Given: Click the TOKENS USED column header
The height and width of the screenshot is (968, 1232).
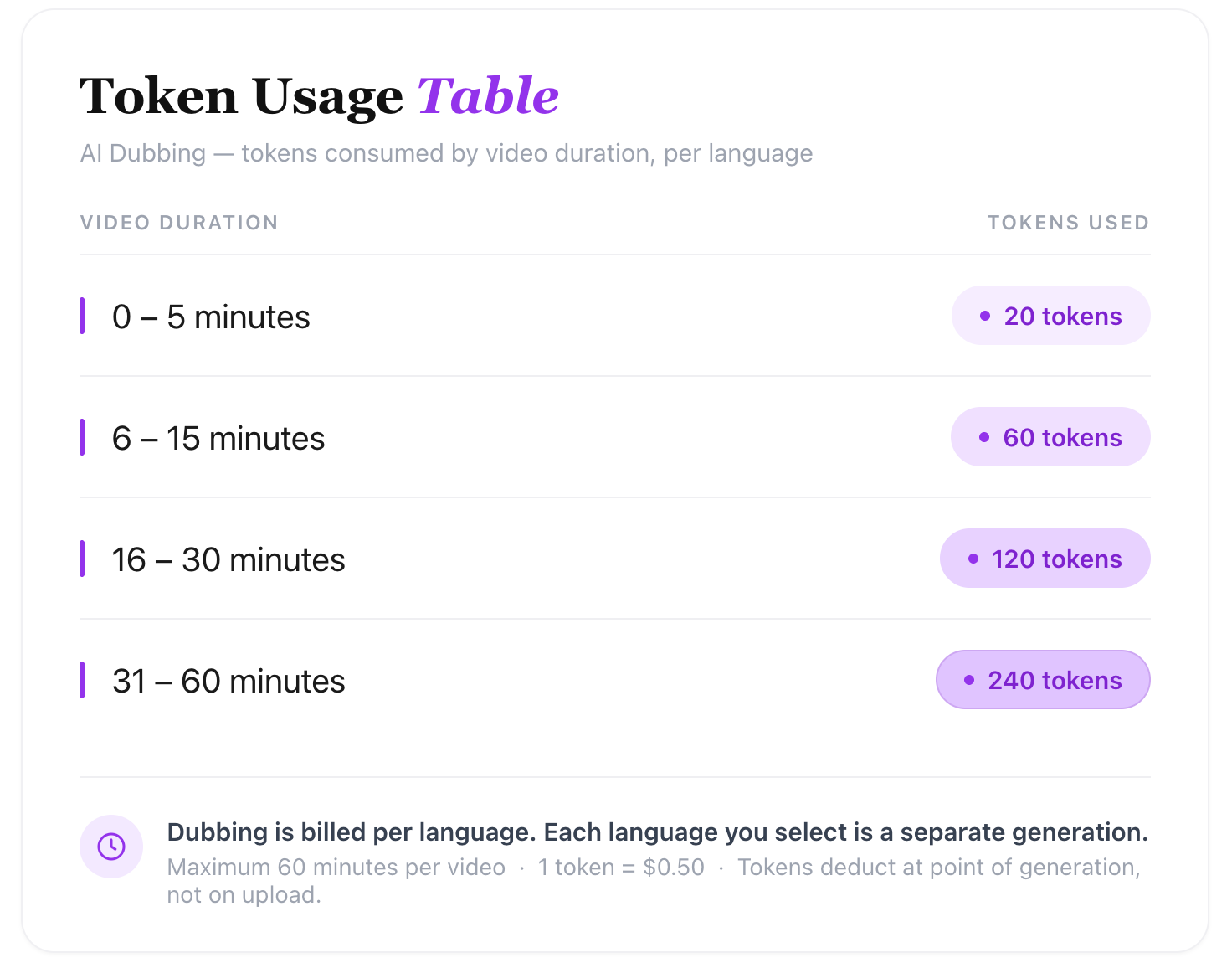Looking at the screenshot, I should (1069, 223).
